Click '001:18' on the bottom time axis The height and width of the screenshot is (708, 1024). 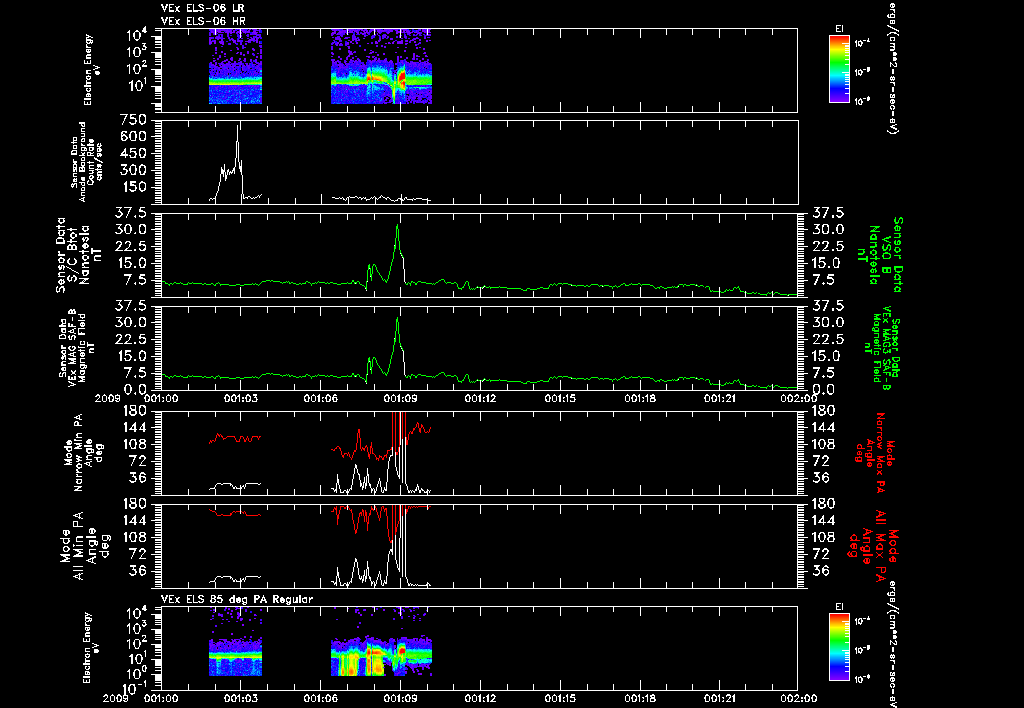click(640, 698)
